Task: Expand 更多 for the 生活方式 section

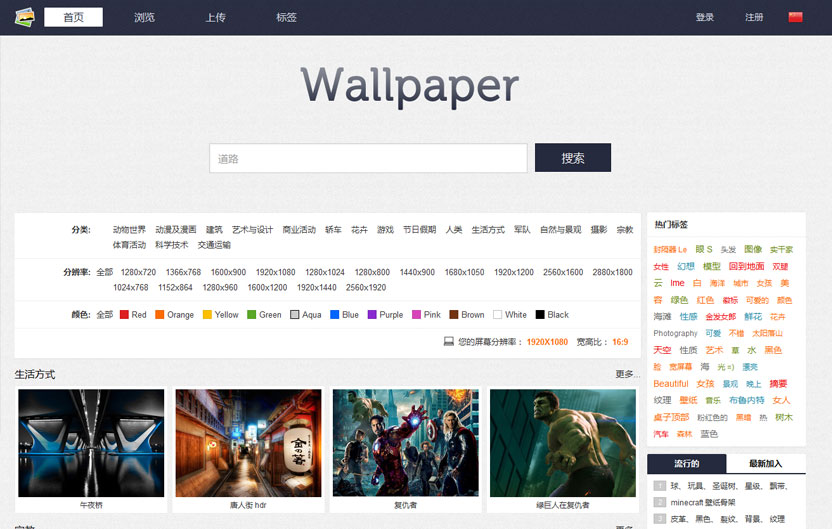Action: [627, 374]
